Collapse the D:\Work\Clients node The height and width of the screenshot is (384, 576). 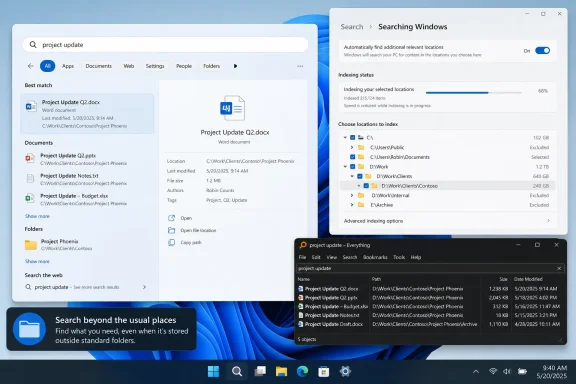click(352, 176)
